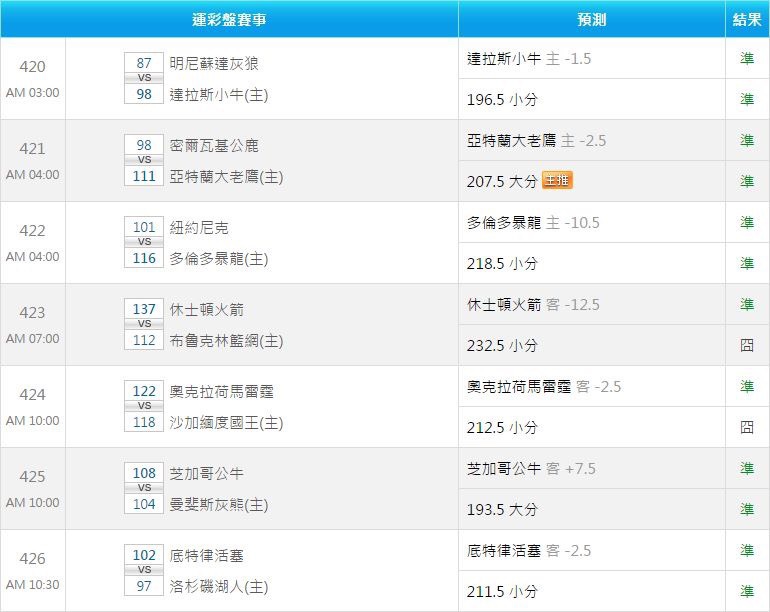Select the 218.5 小分 prediction
This screenshot has height=612, width=770.
502,263
